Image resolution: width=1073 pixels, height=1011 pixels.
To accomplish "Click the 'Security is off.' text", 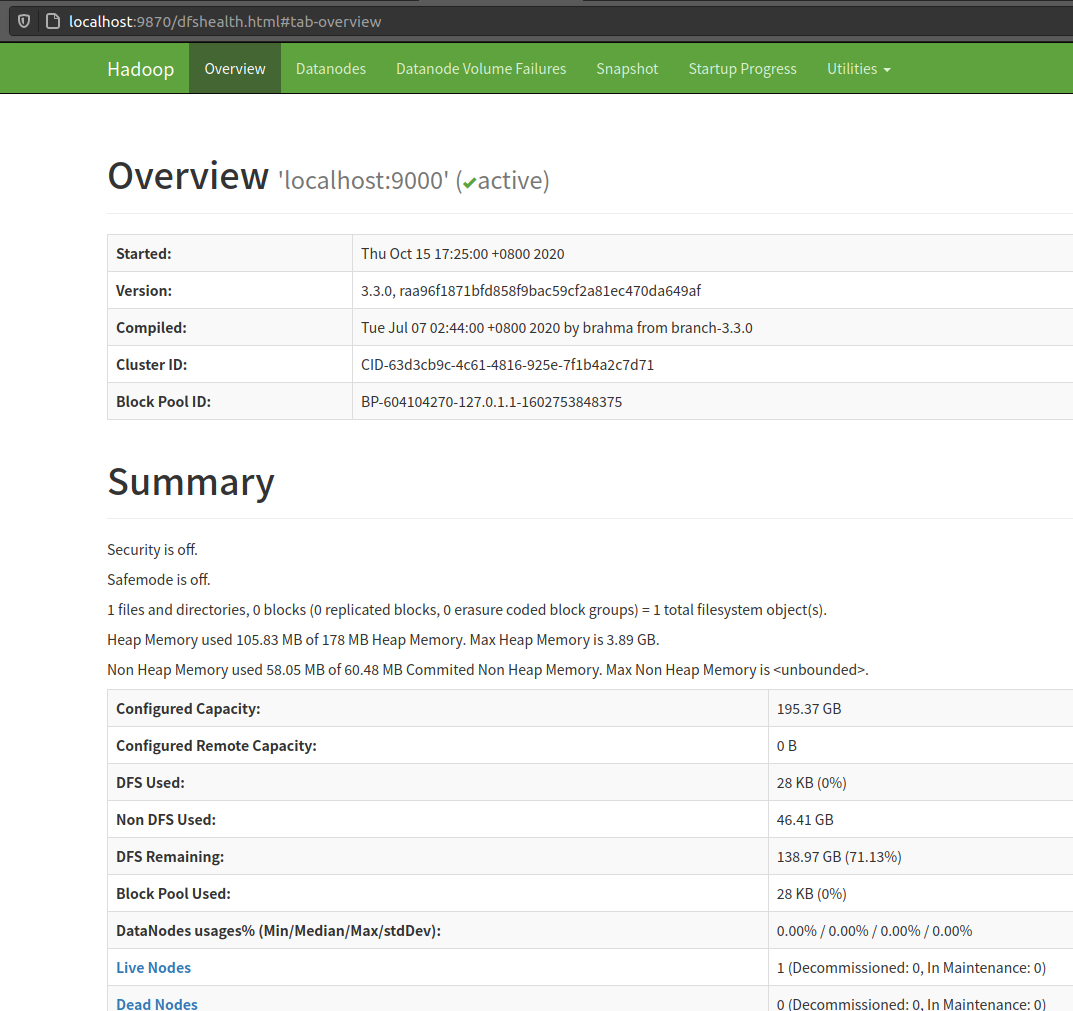I will click(152, 550).
